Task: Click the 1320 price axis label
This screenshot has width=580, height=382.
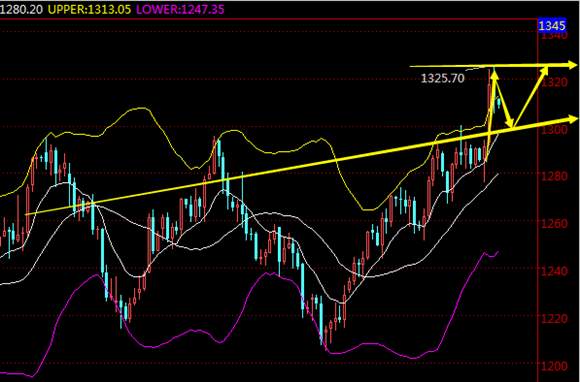Action: tap(554, 82)
